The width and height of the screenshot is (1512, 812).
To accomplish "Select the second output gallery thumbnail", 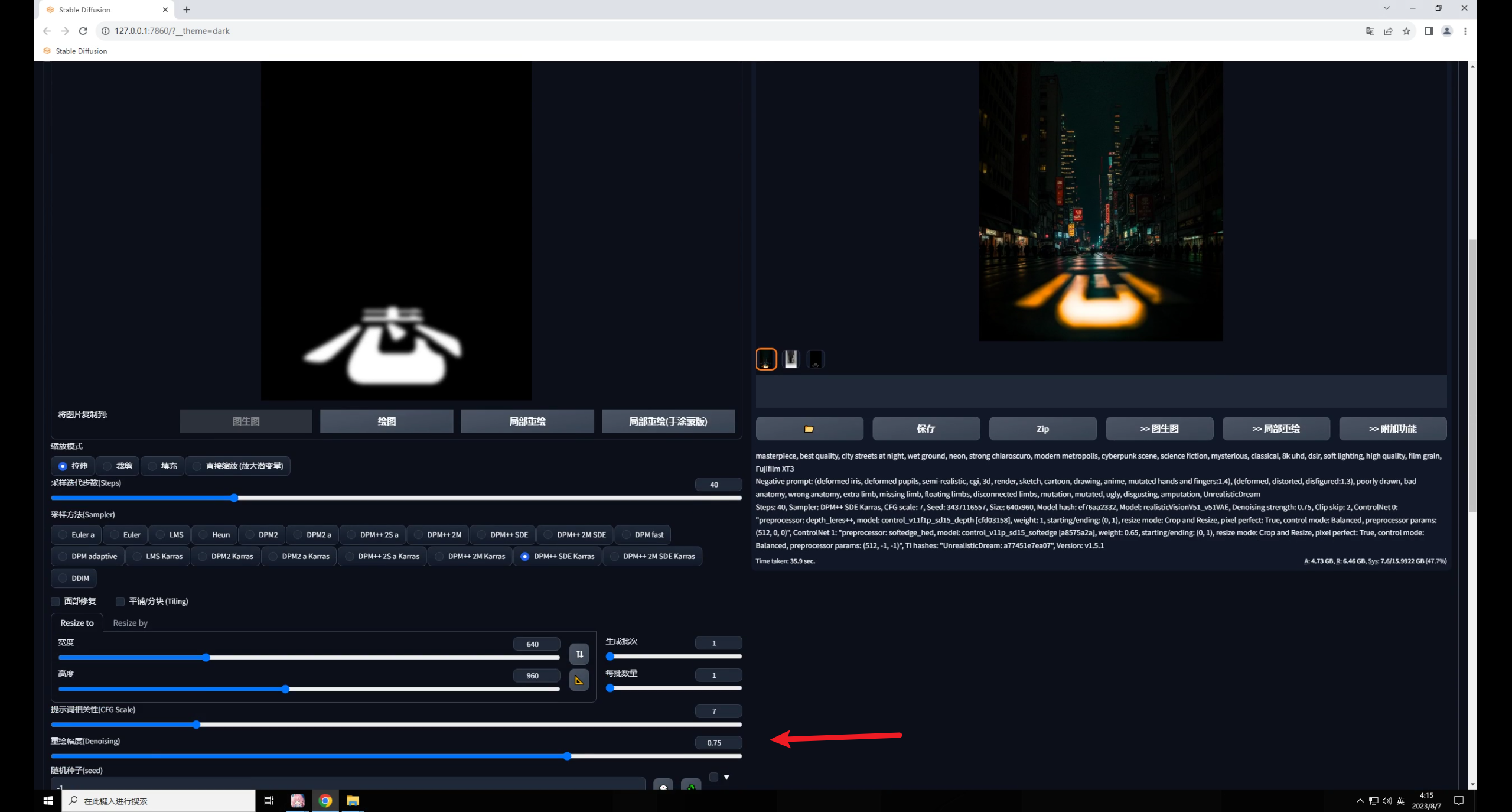I will 790,359.
